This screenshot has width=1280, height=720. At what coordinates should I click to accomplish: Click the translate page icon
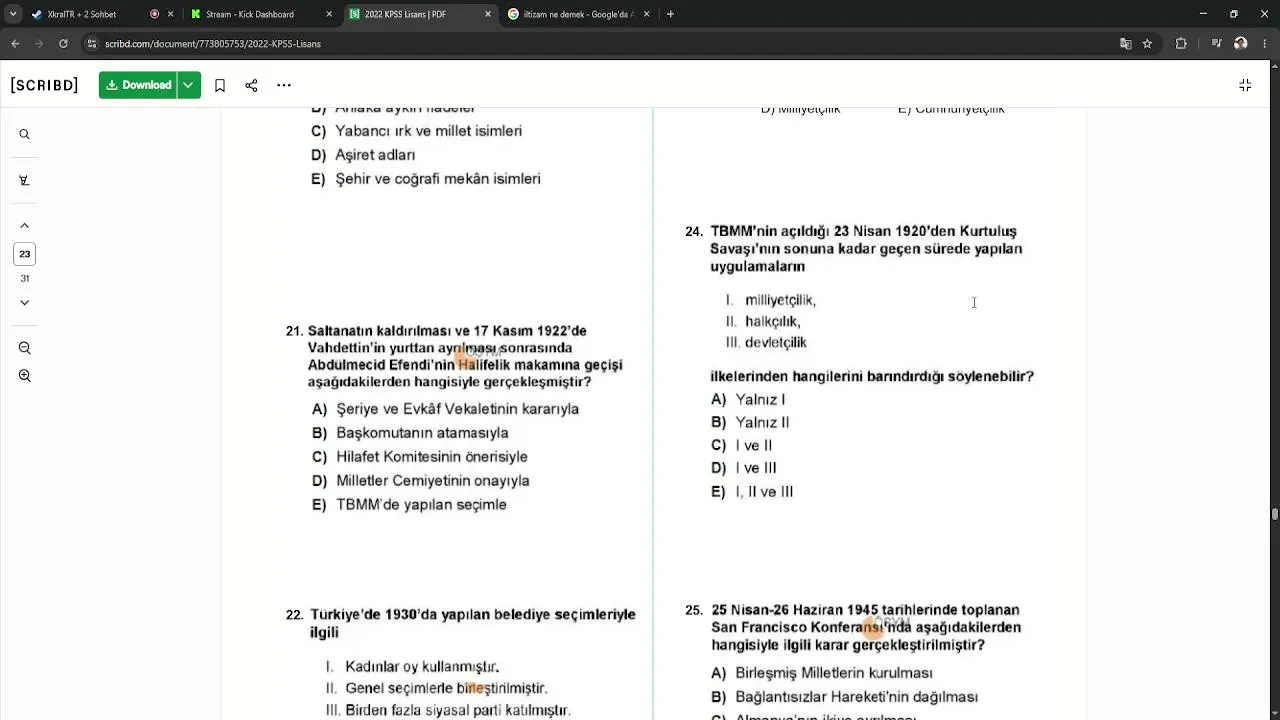[x=1126, y=44]
